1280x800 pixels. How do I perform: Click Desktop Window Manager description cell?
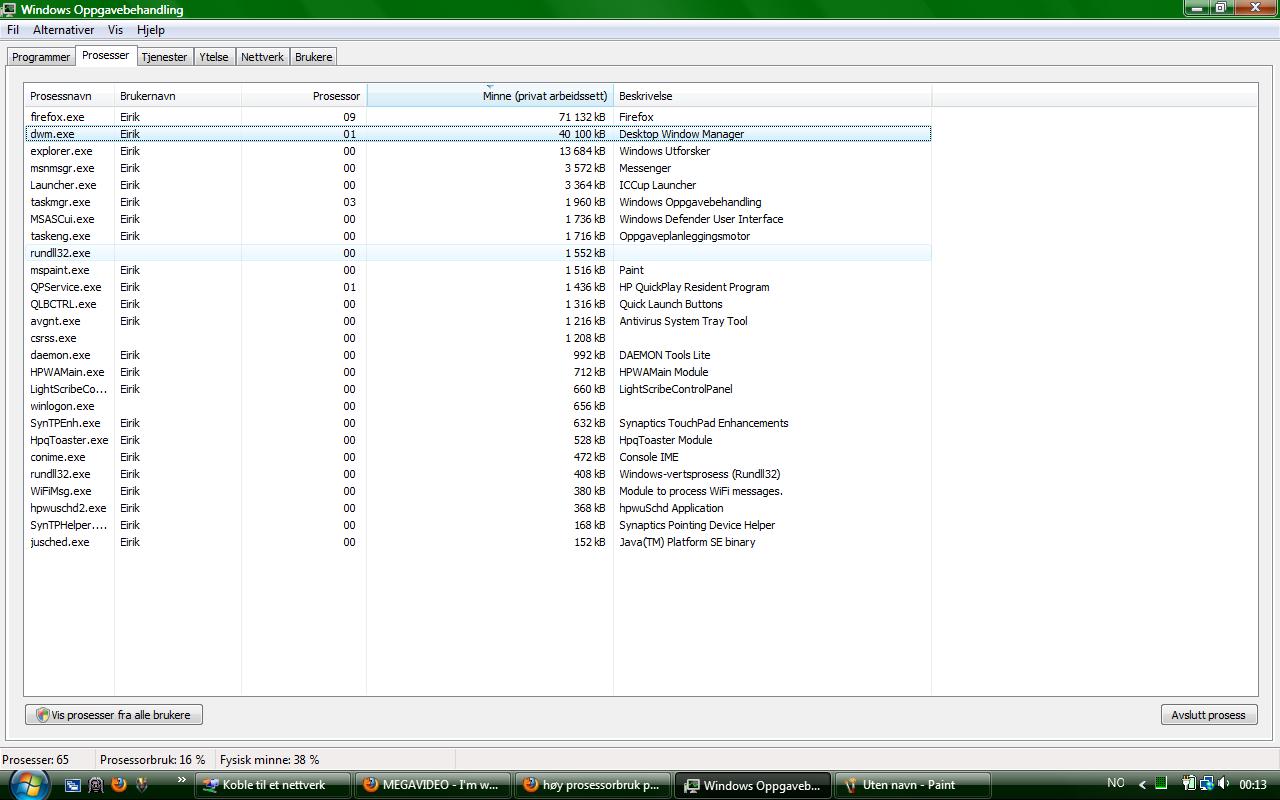click(x=681, y=134)
